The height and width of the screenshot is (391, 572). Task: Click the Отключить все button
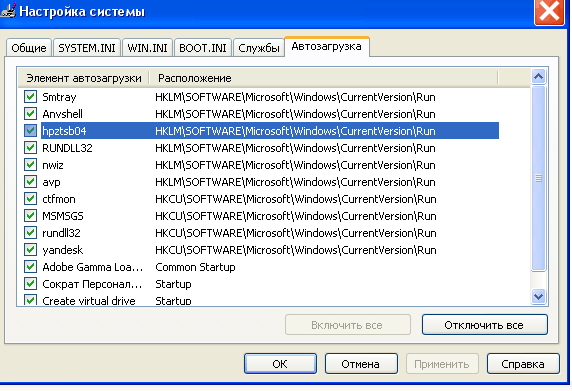click(x=484, y=325)
